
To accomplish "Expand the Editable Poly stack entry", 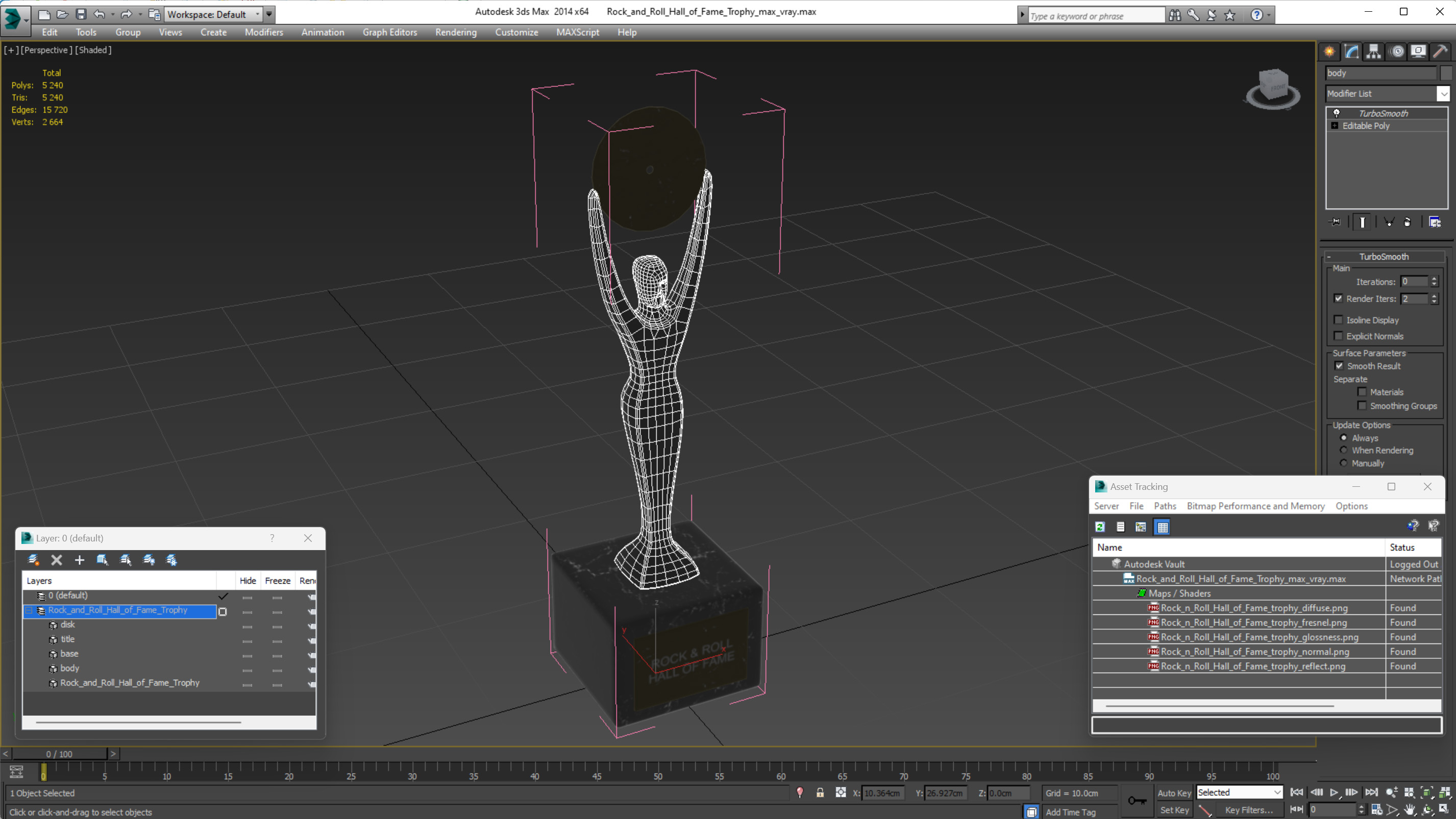I will (x=1335, y=126).
